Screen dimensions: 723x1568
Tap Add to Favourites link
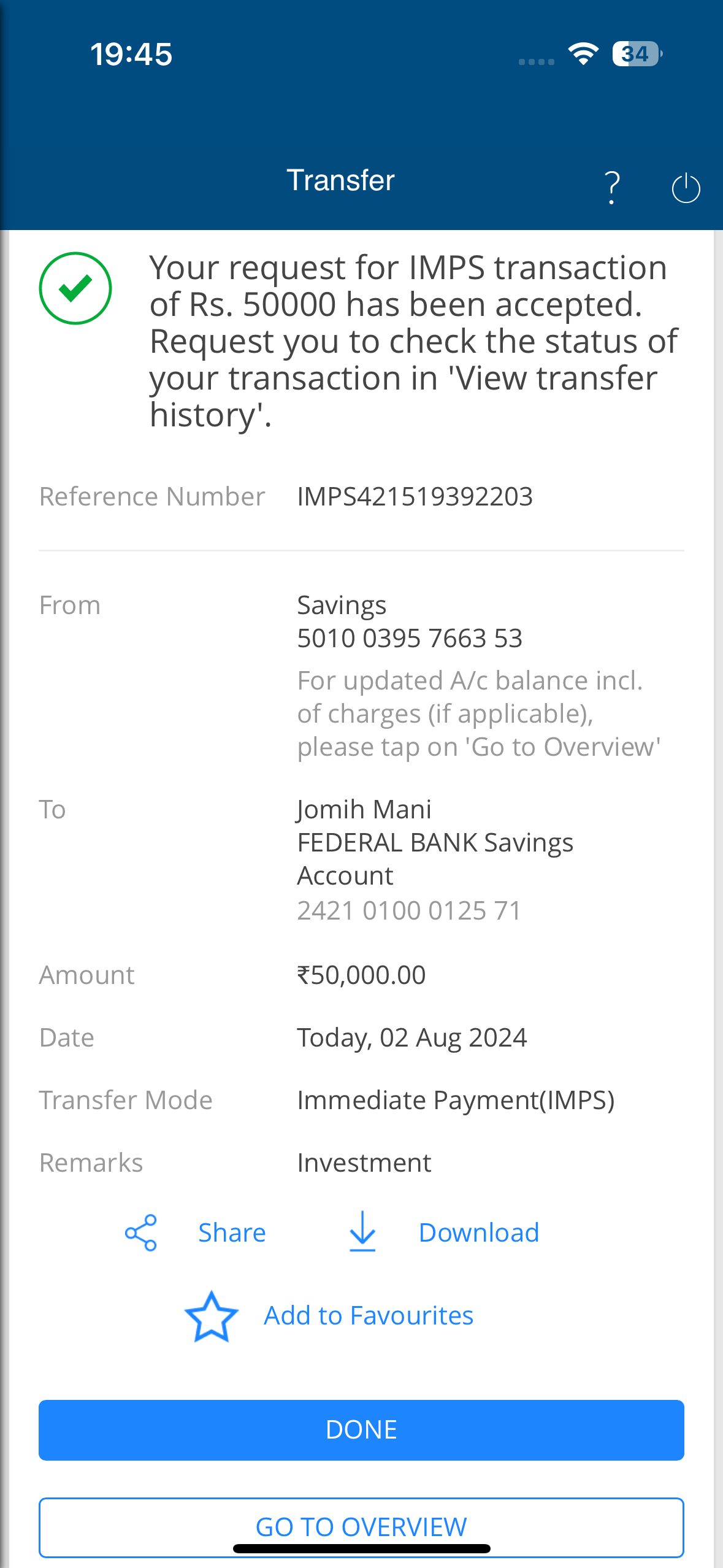point(369,1315)
